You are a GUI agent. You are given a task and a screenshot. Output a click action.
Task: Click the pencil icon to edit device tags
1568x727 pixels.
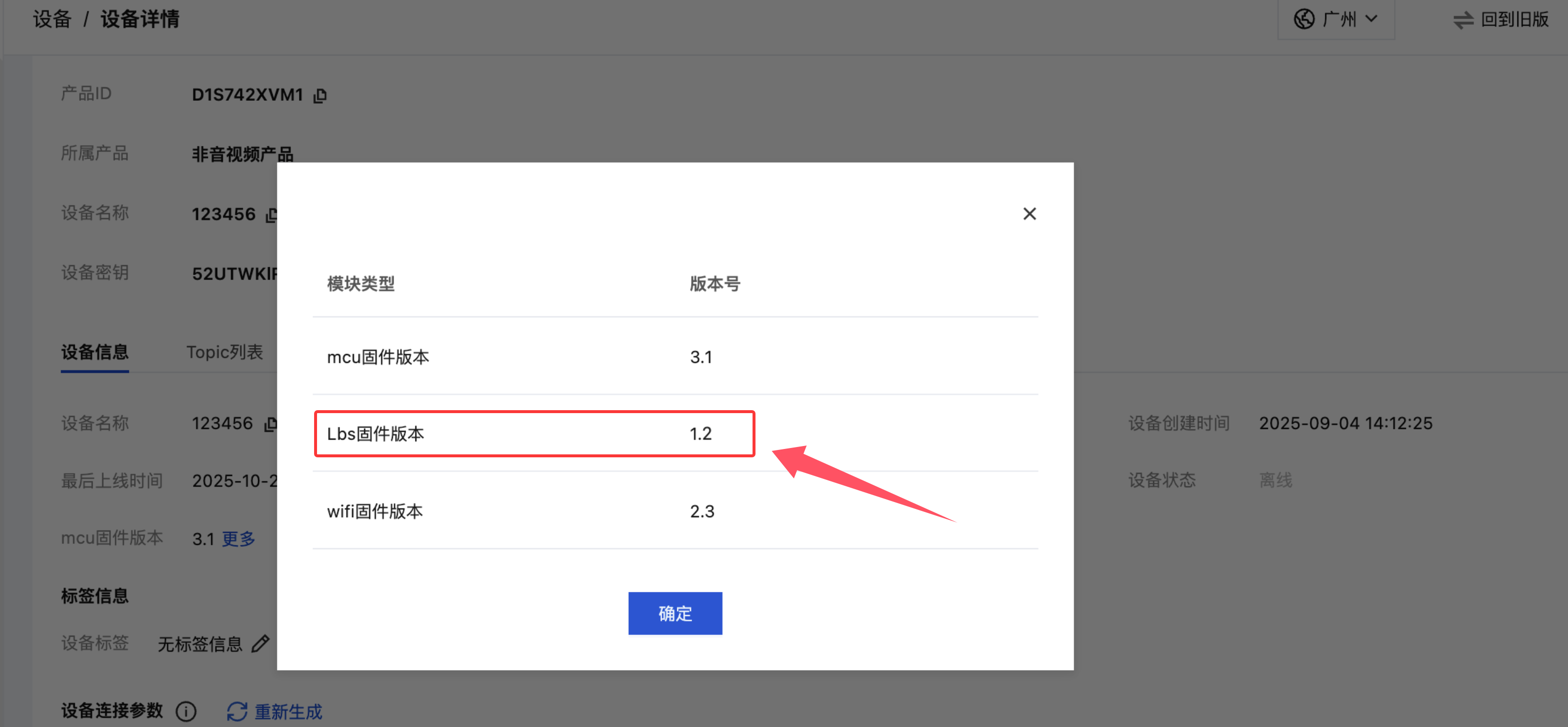(x=261, y=643)
